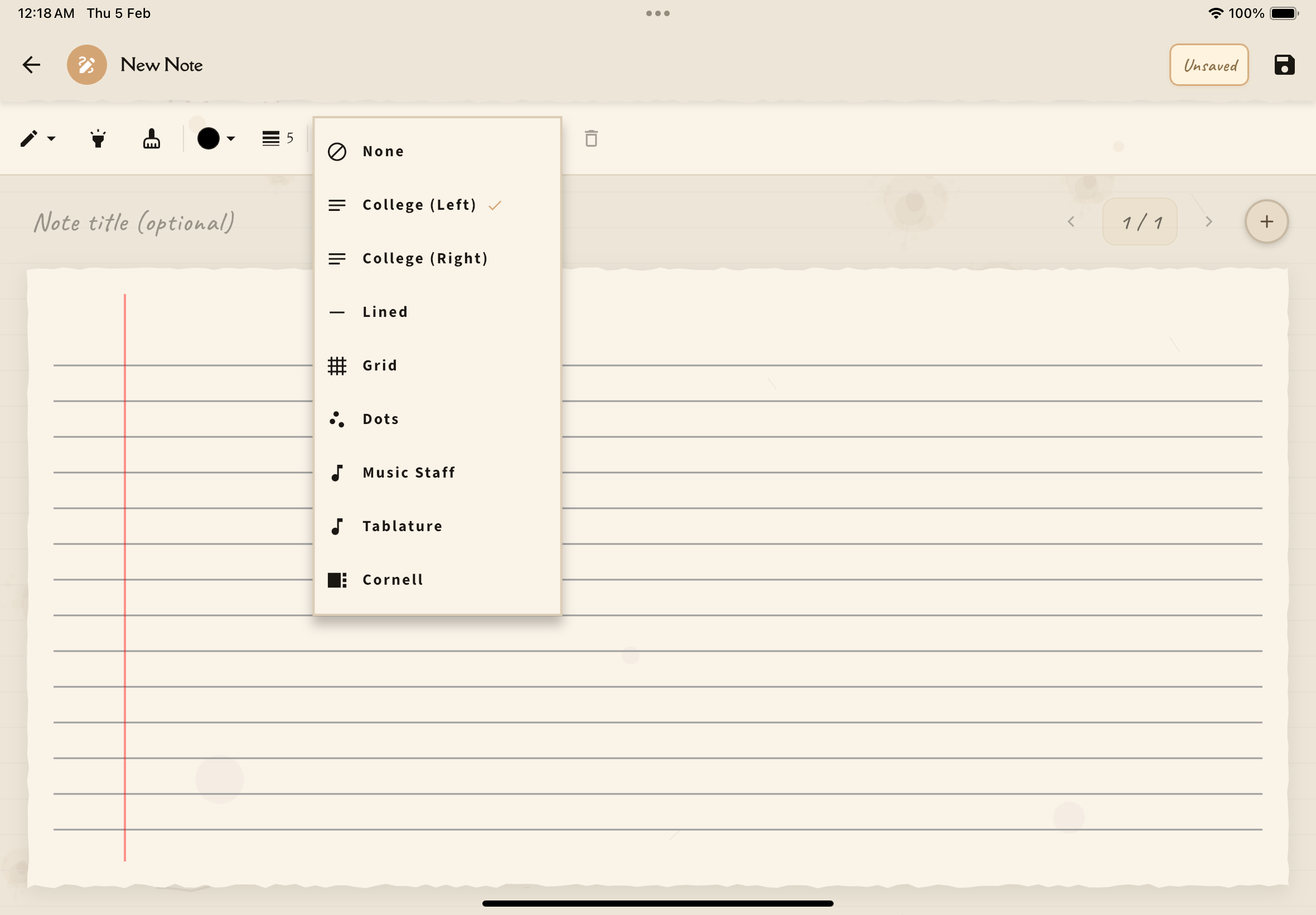Add a new page with plus button
The image size is (1316, 915).
(x=1266, y=222)
